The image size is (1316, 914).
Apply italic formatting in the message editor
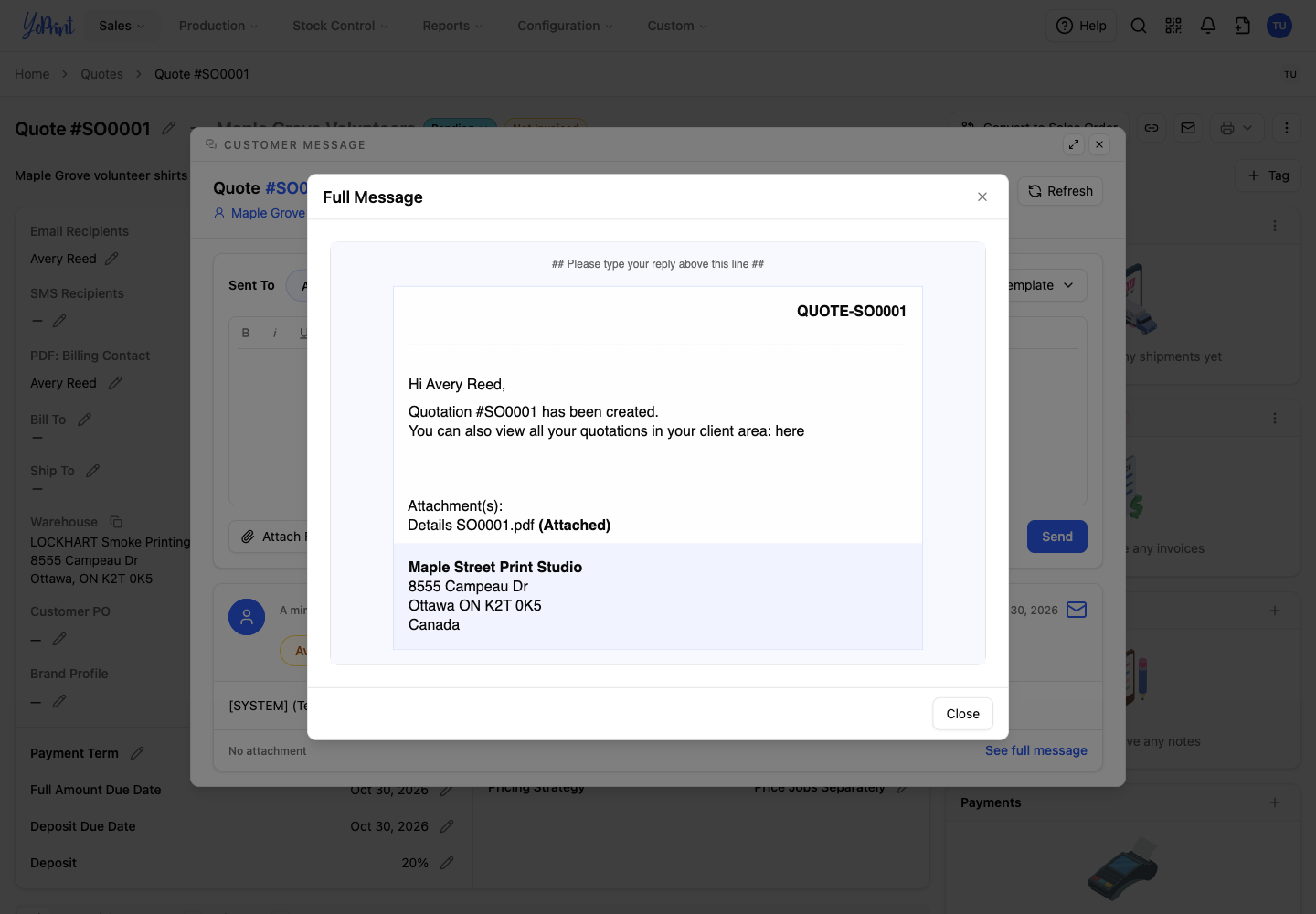point(275,333)
